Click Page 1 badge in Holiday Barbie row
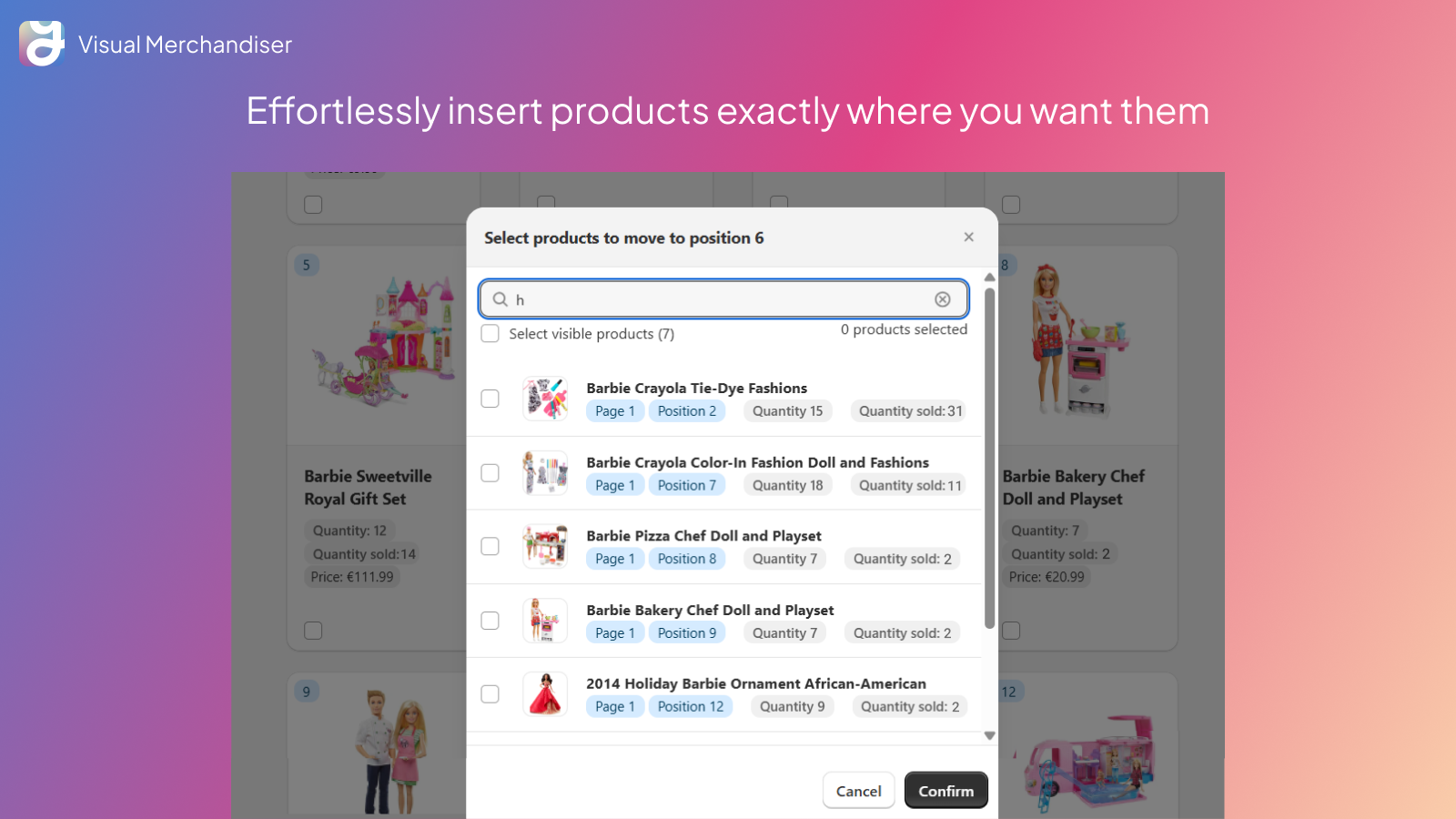This screenshot has width=1456, height=819. click(615, 707)
